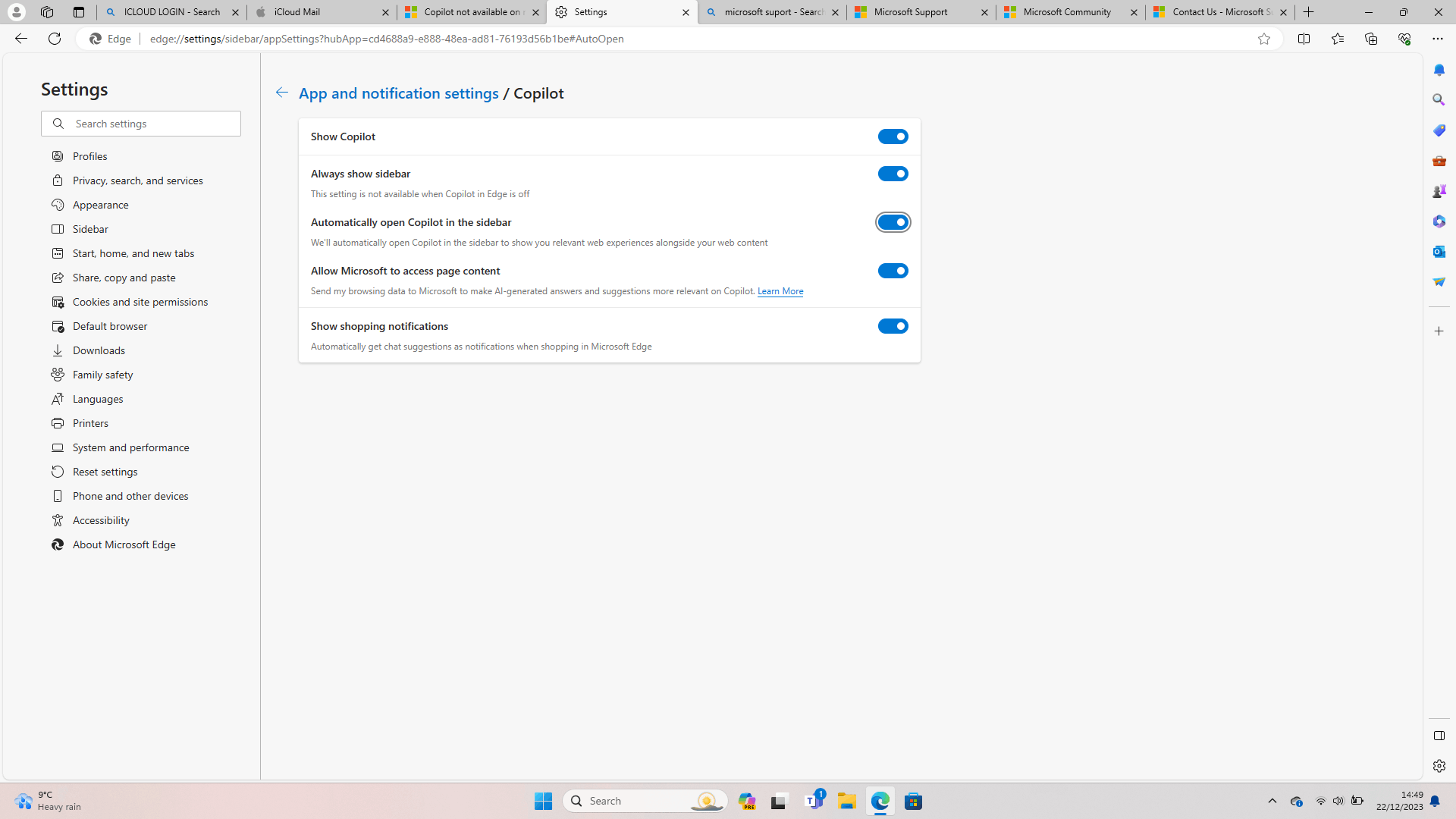Open the profile avatar icon
Screen dimensions: 1456x819
(16, 12)
